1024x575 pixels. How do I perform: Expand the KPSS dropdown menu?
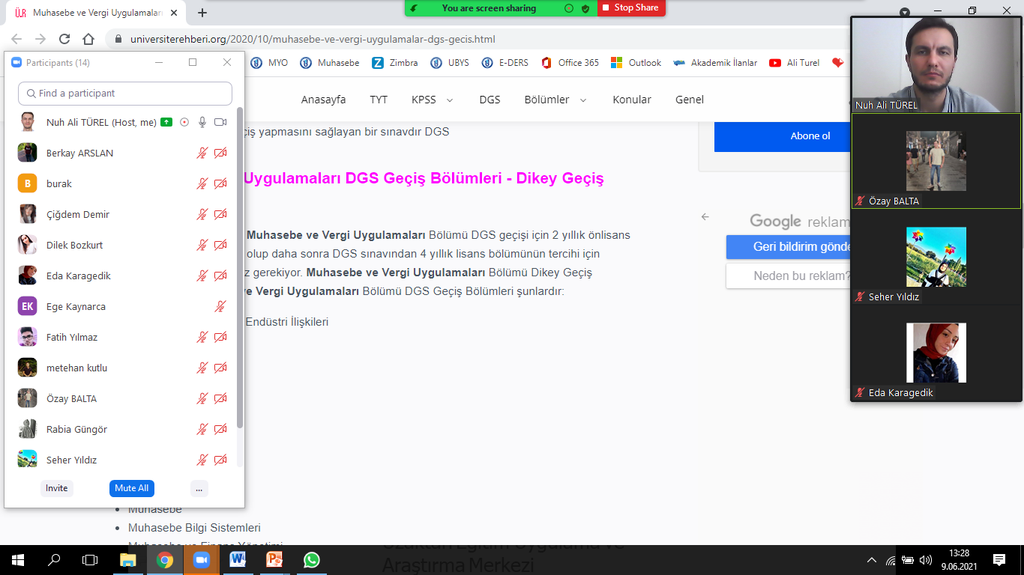click(x=432, y=100)
